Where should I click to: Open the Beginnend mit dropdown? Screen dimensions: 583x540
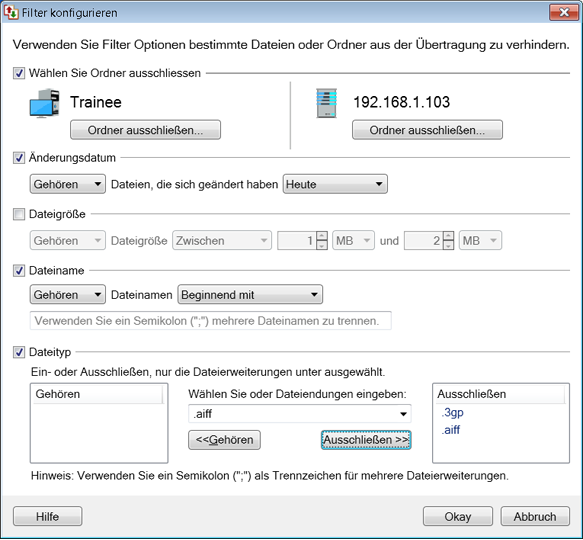[x=250, y=295]
